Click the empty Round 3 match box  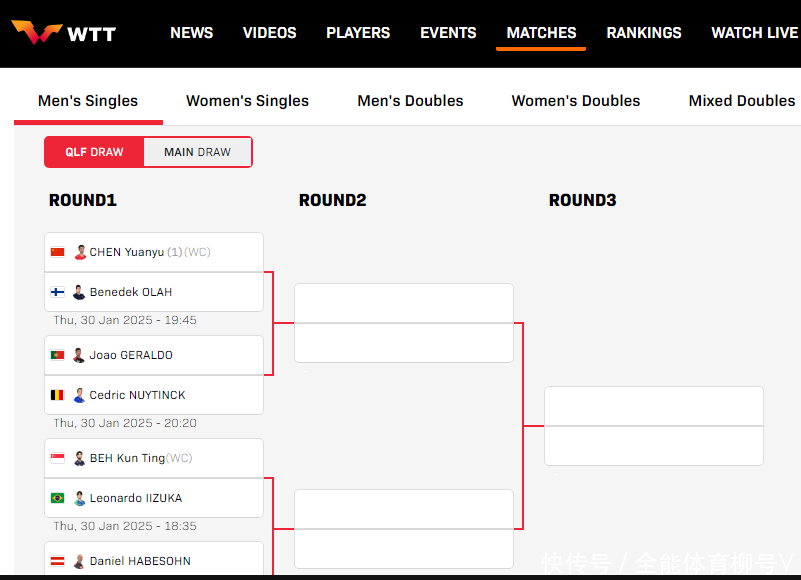pos(653,426)
